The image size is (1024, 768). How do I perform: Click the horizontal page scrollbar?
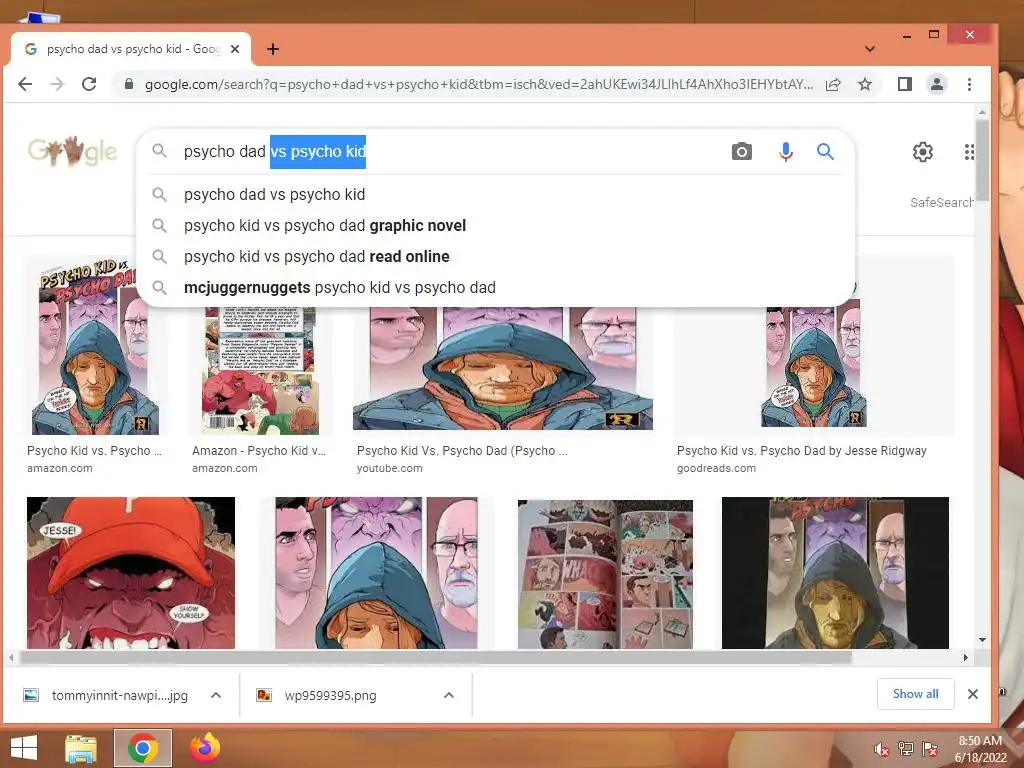[x=436, y=657]
